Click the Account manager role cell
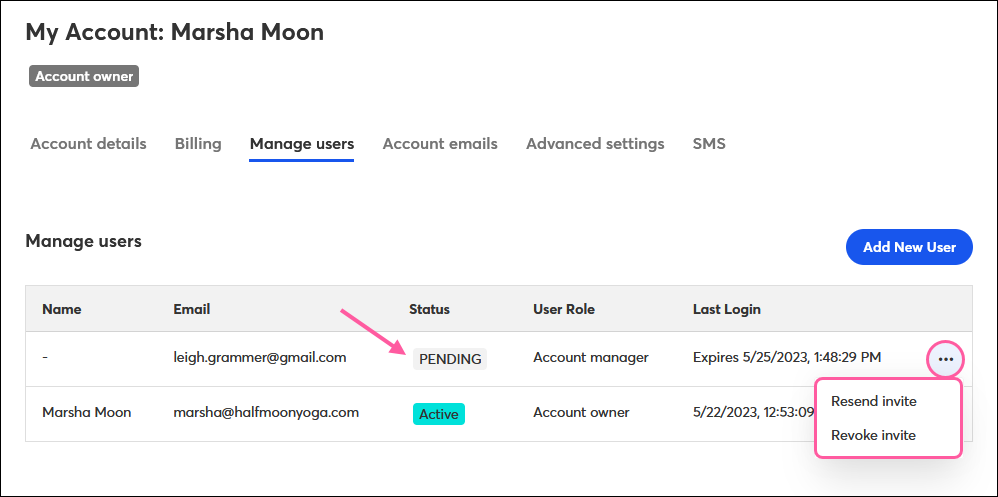The height and width of the screenshot is (497, 998). pyautogui.click(x=591, y=358)
